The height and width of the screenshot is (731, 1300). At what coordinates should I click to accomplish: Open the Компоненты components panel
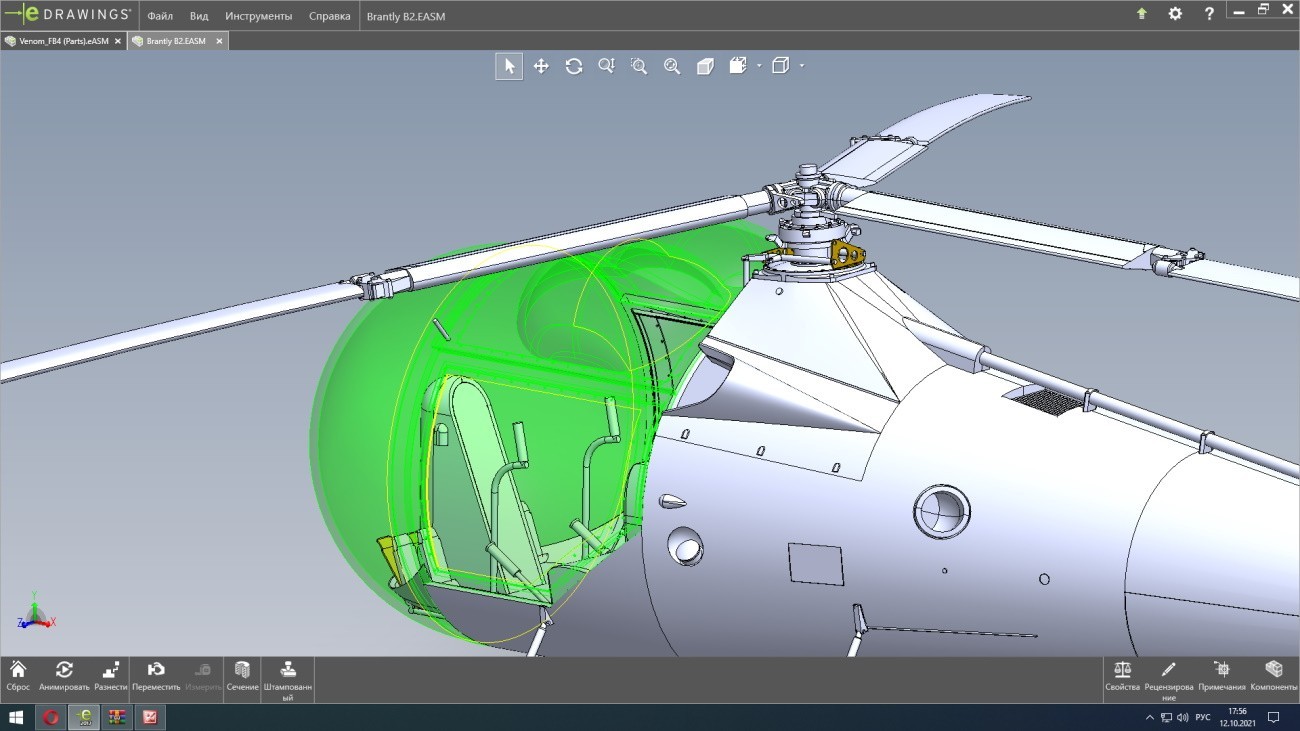[x=1274, y=676]
